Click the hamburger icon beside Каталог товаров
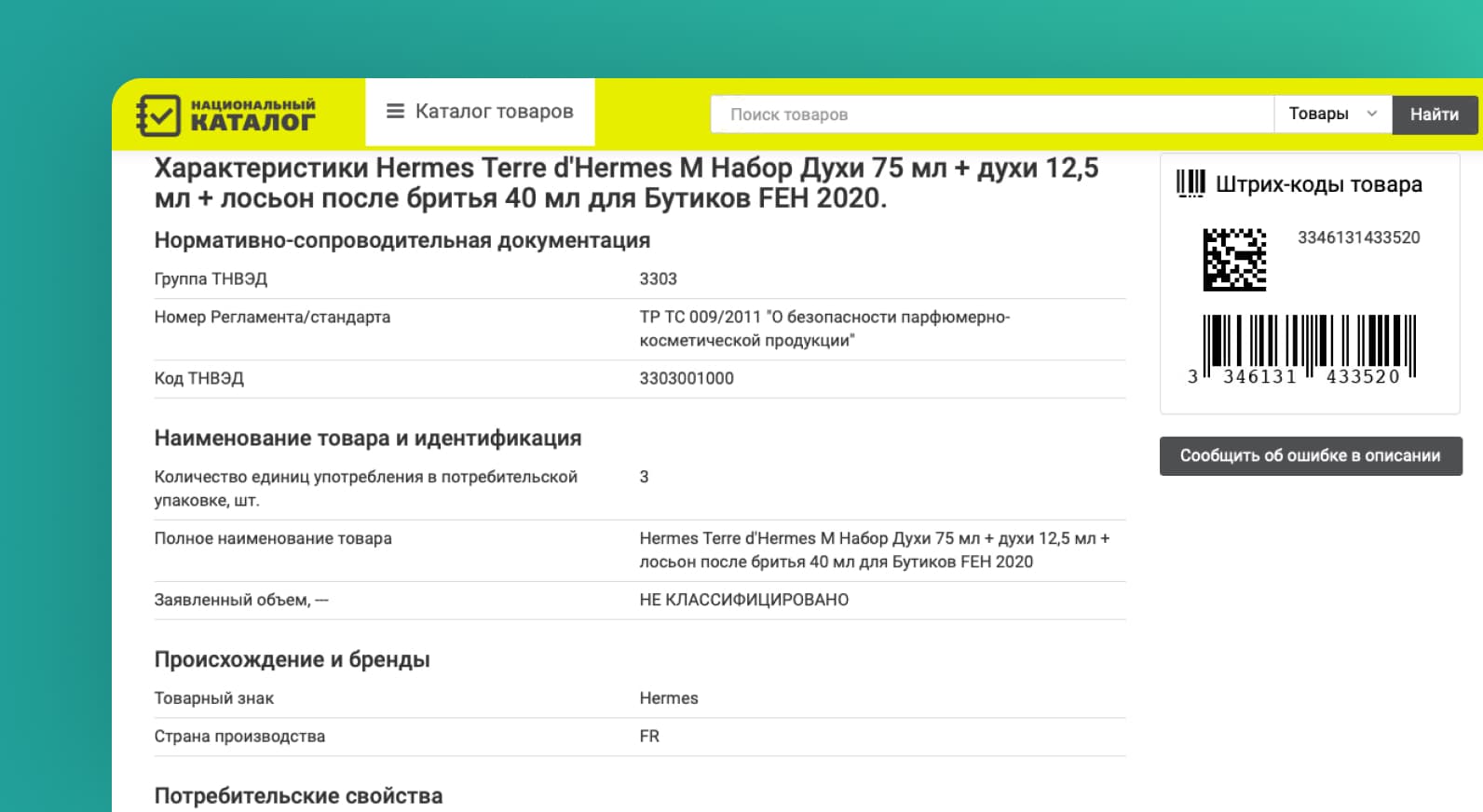The height and width of the screenshot is (812, 1483). [x=395, y=111]
